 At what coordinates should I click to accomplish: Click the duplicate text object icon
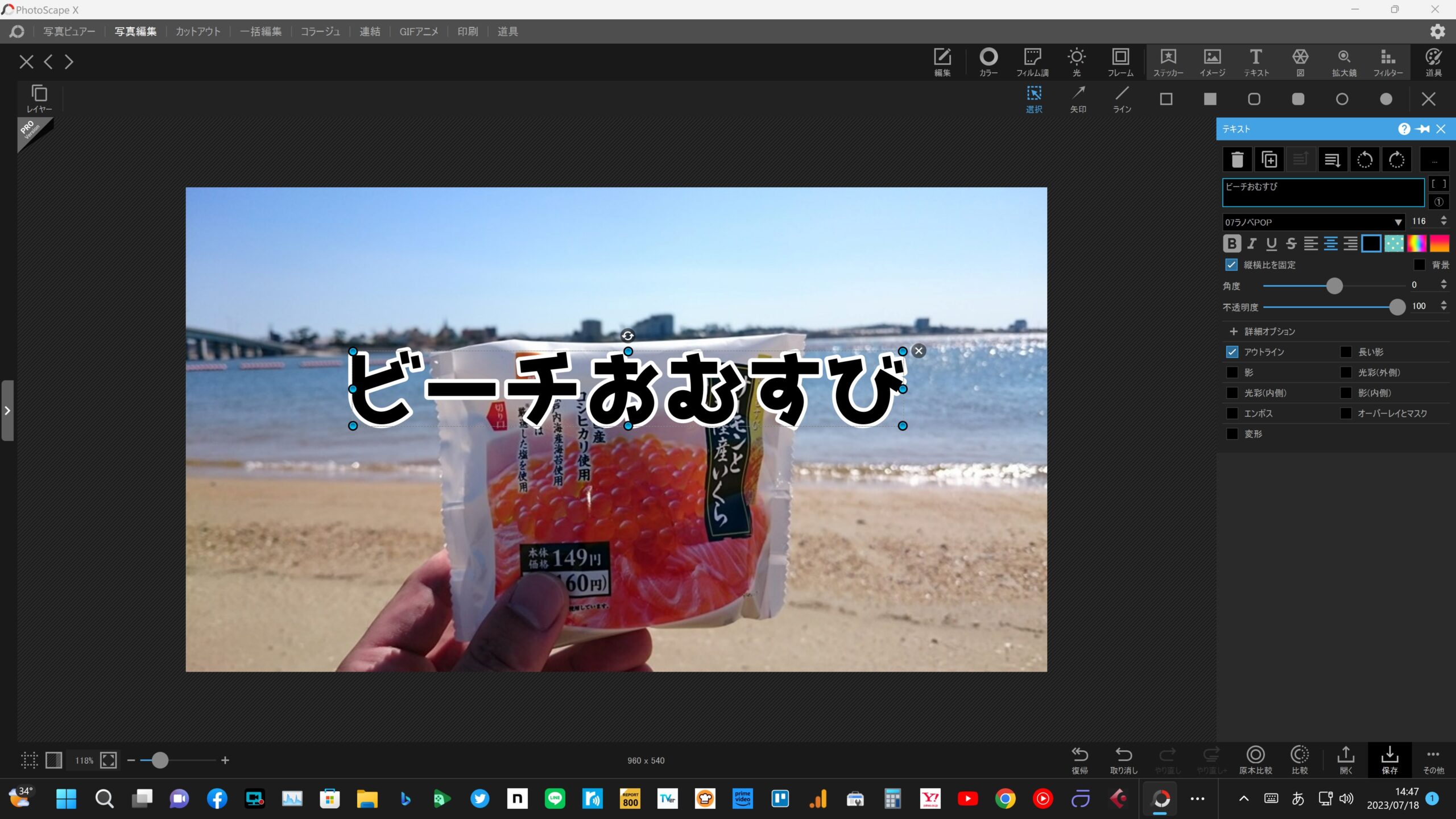[1269, 160]
